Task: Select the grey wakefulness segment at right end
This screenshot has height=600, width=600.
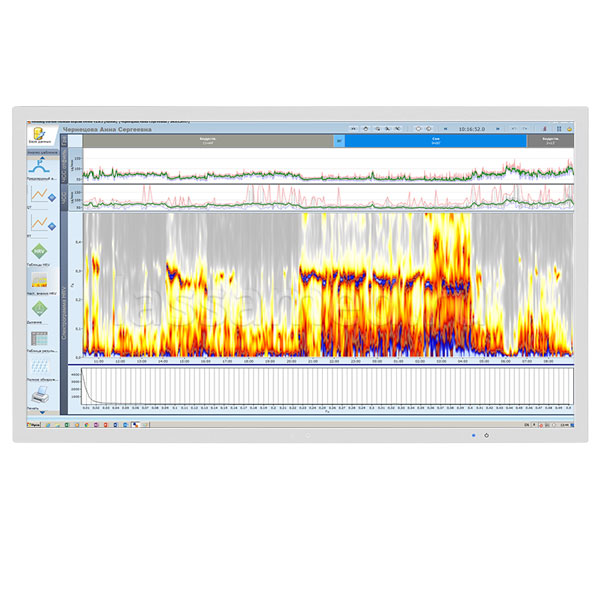Action: coord(550,141)
